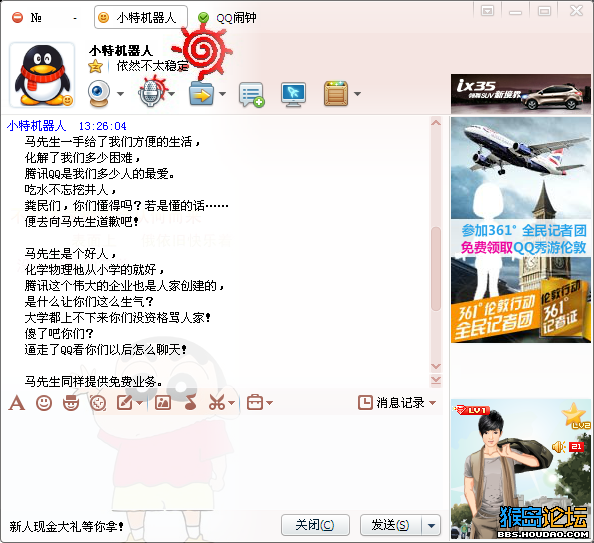The image size is (594, 543).
Task: Click the 关闭(C) button
Action: click(315, 525)
